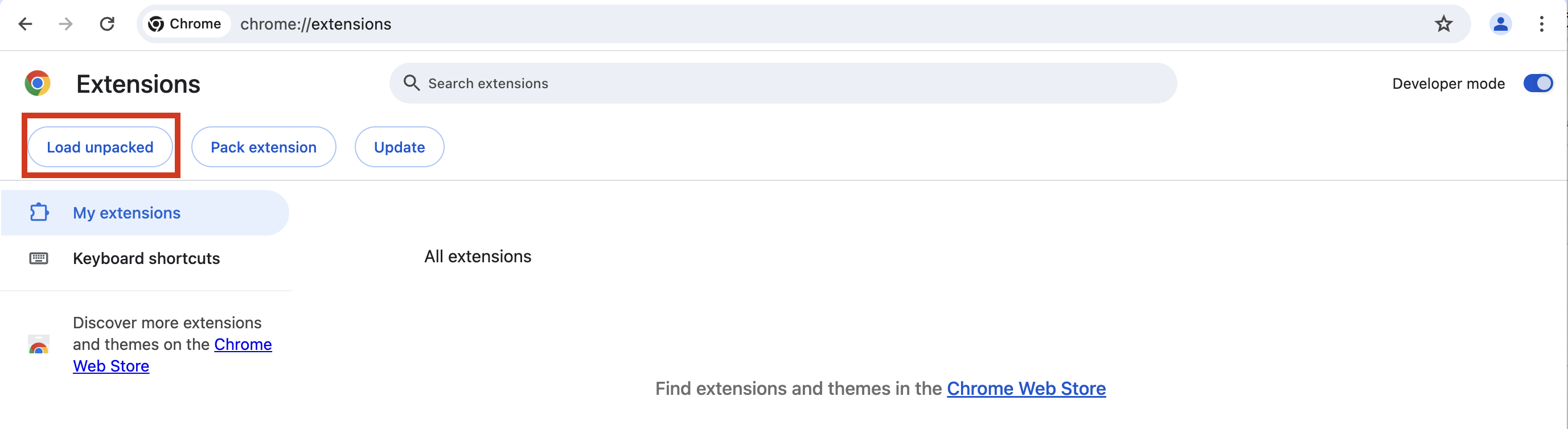Click Pack extension button
The width and height of the screenshot is (1568, 429).
tap(264, 147)
